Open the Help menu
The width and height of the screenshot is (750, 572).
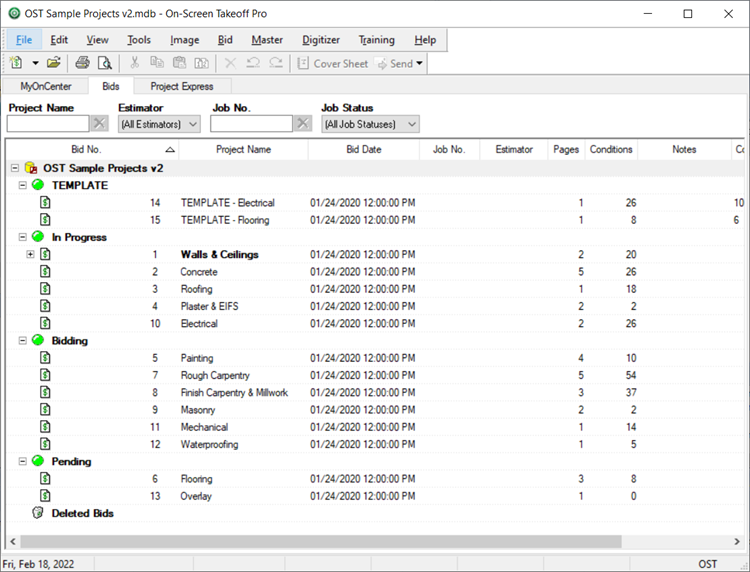pyautogui.click(x=425, y=40)
